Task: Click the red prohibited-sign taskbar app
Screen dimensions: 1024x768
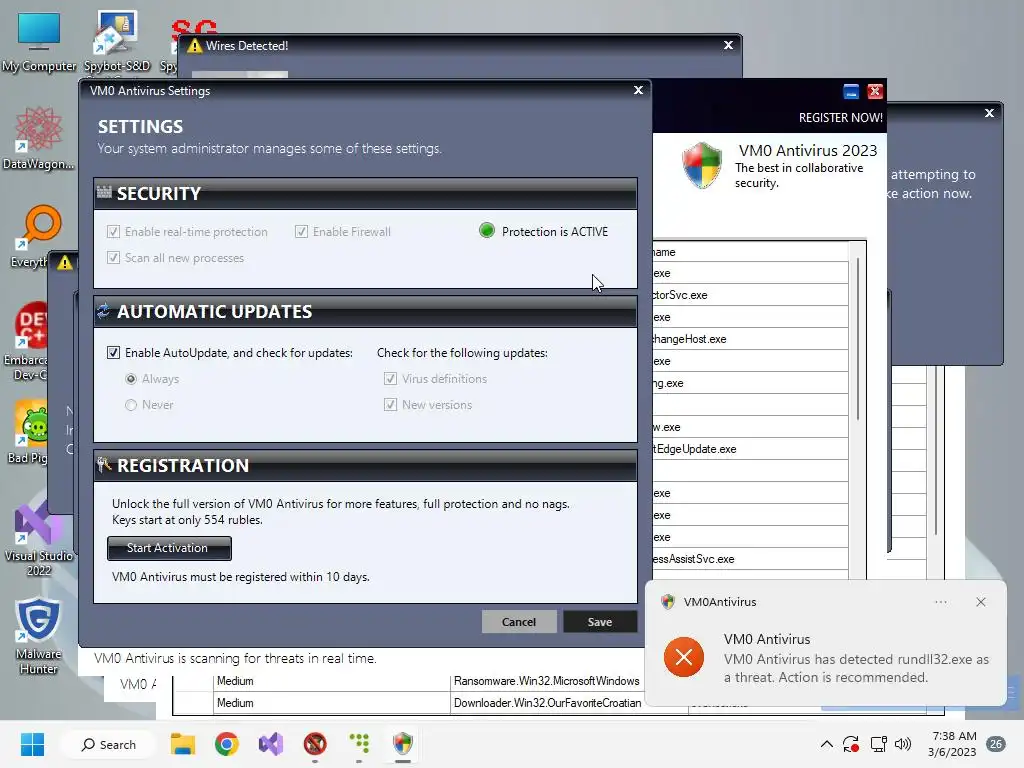Action: point(315,744)
